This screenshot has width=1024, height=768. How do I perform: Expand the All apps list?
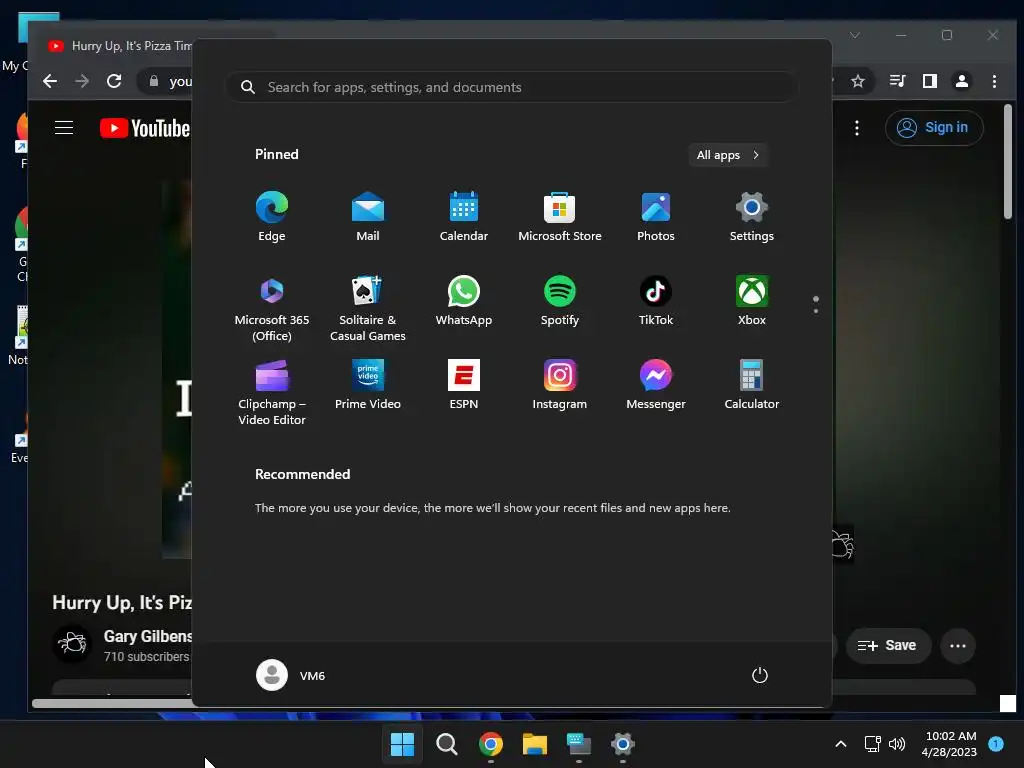pyautogui.click(x=728, y=155)
